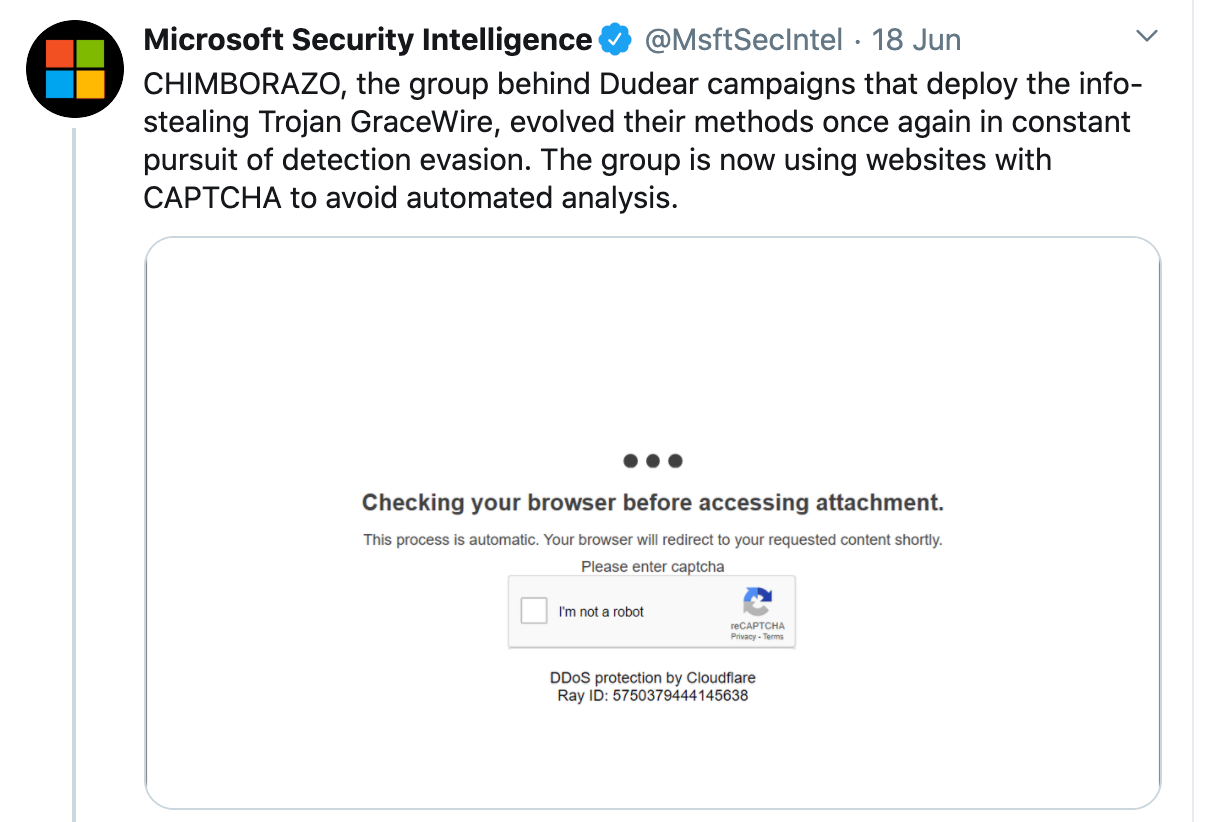The image size is (1222, 822).
Task: Click the reCAPTCHA arrows logo
Action: 757,602
